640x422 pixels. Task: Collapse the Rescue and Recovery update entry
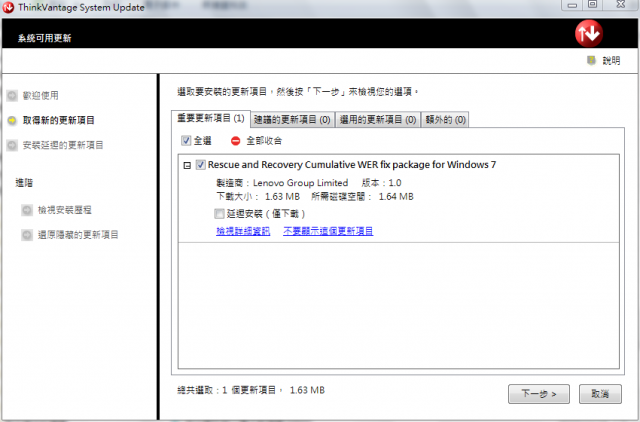coord(187,165)
